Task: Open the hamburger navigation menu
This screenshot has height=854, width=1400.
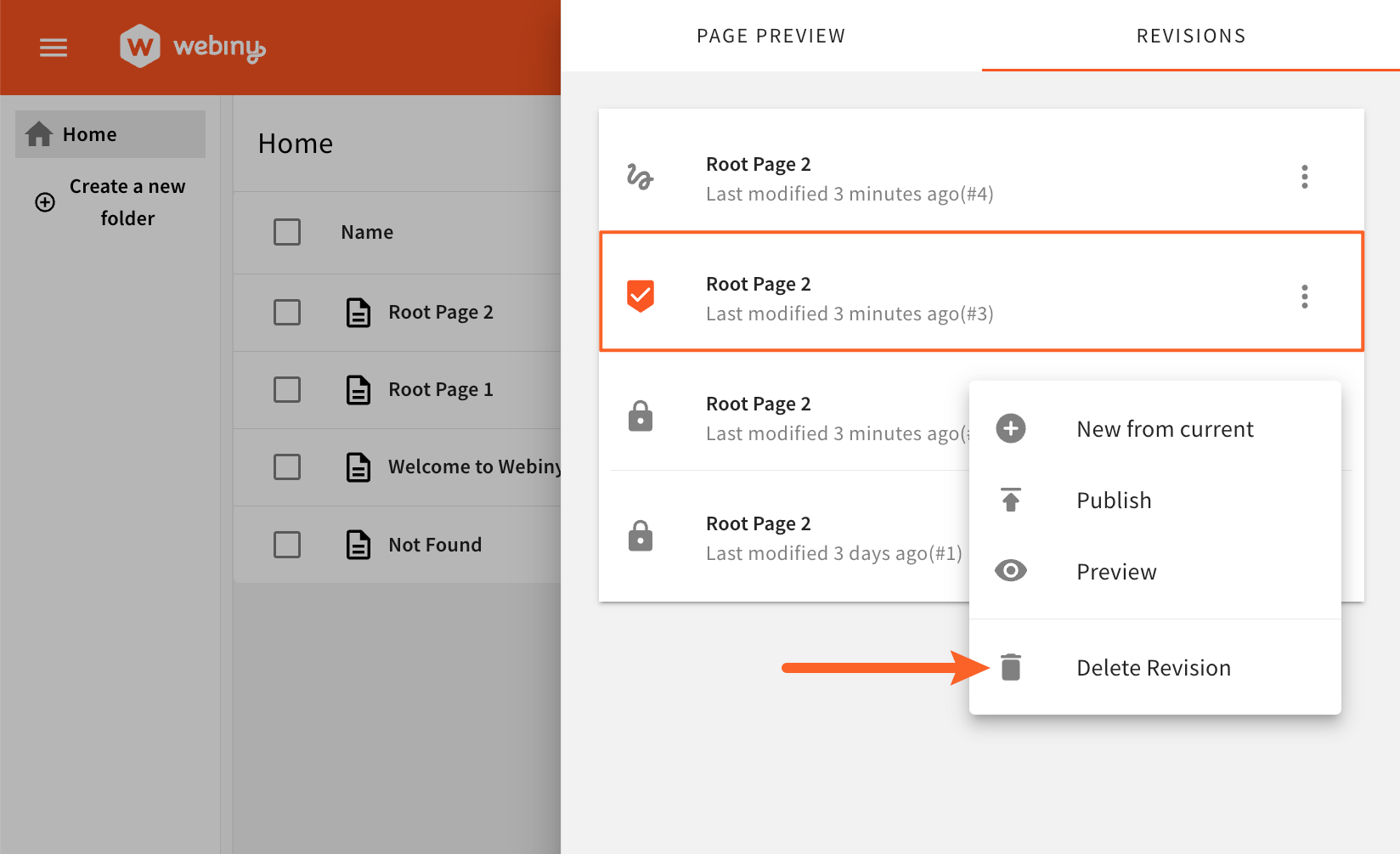Action: point(54,48)
